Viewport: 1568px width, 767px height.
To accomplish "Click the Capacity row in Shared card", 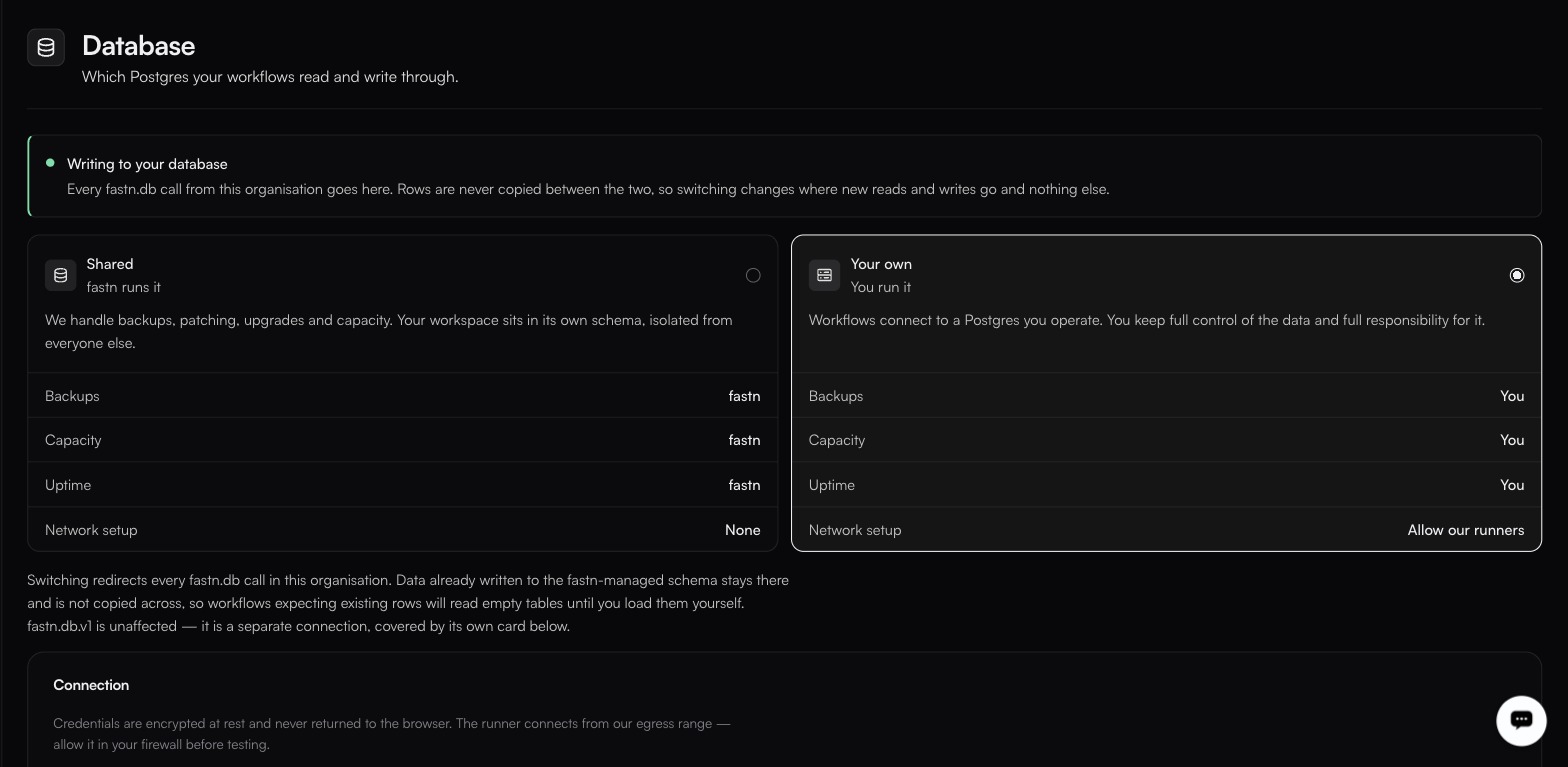I will (403, 440).
